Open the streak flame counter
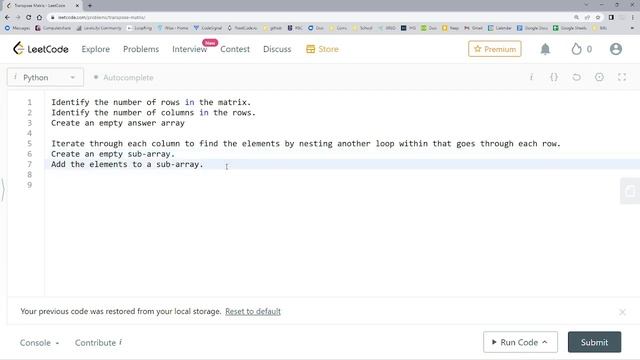 tap(581, 49)
